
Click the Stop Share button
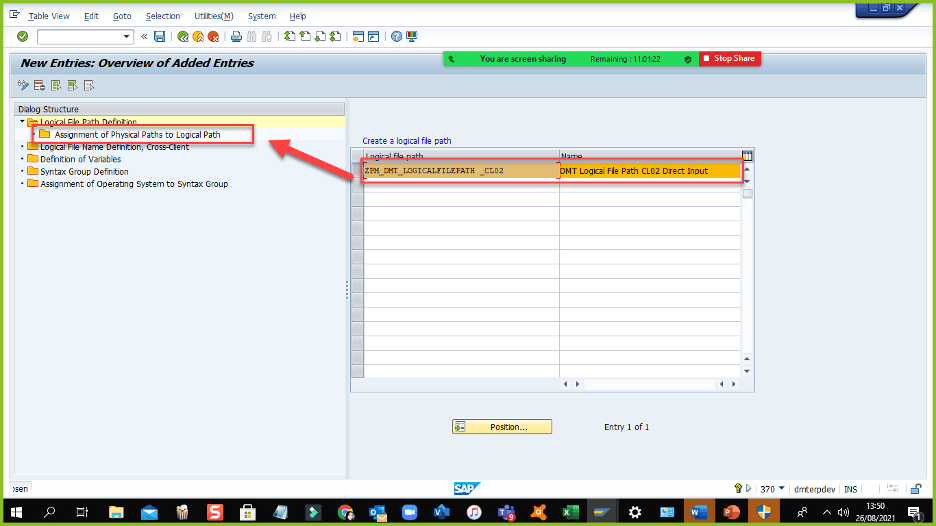point(730,59)
